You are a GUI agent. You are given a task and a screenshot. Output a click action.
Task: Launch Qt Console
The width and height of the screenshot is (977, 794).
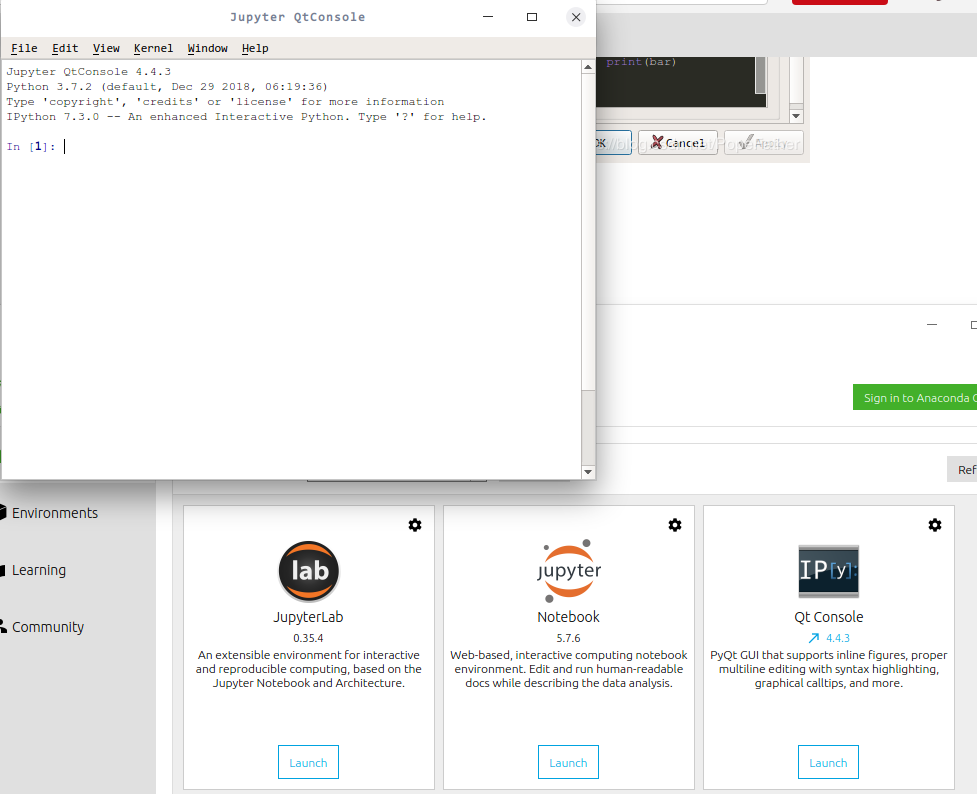tap(828, 761)
